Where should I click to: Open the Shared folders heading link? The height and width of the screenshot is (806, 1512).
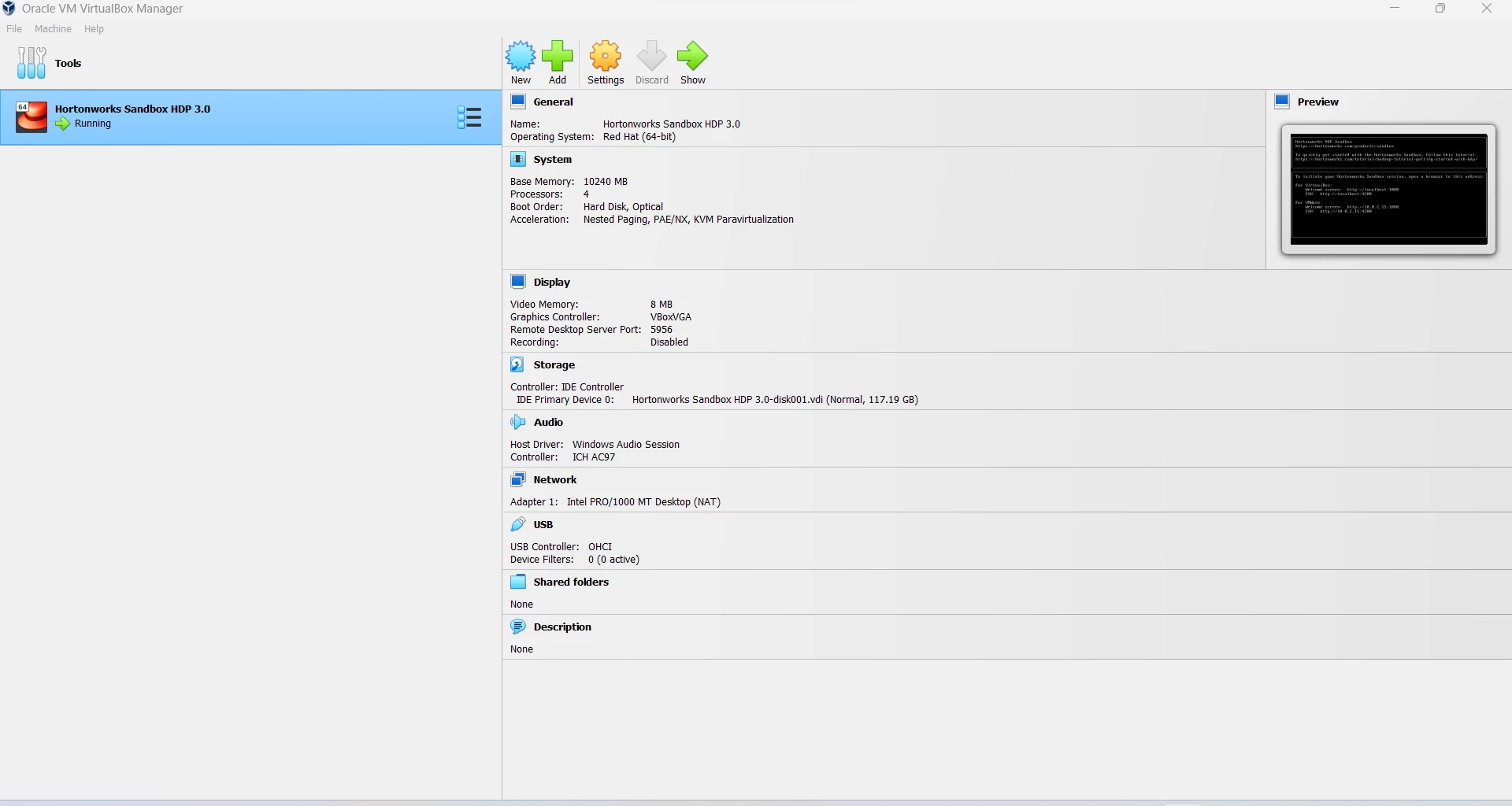pyautogui.click(x=571, y=582)
